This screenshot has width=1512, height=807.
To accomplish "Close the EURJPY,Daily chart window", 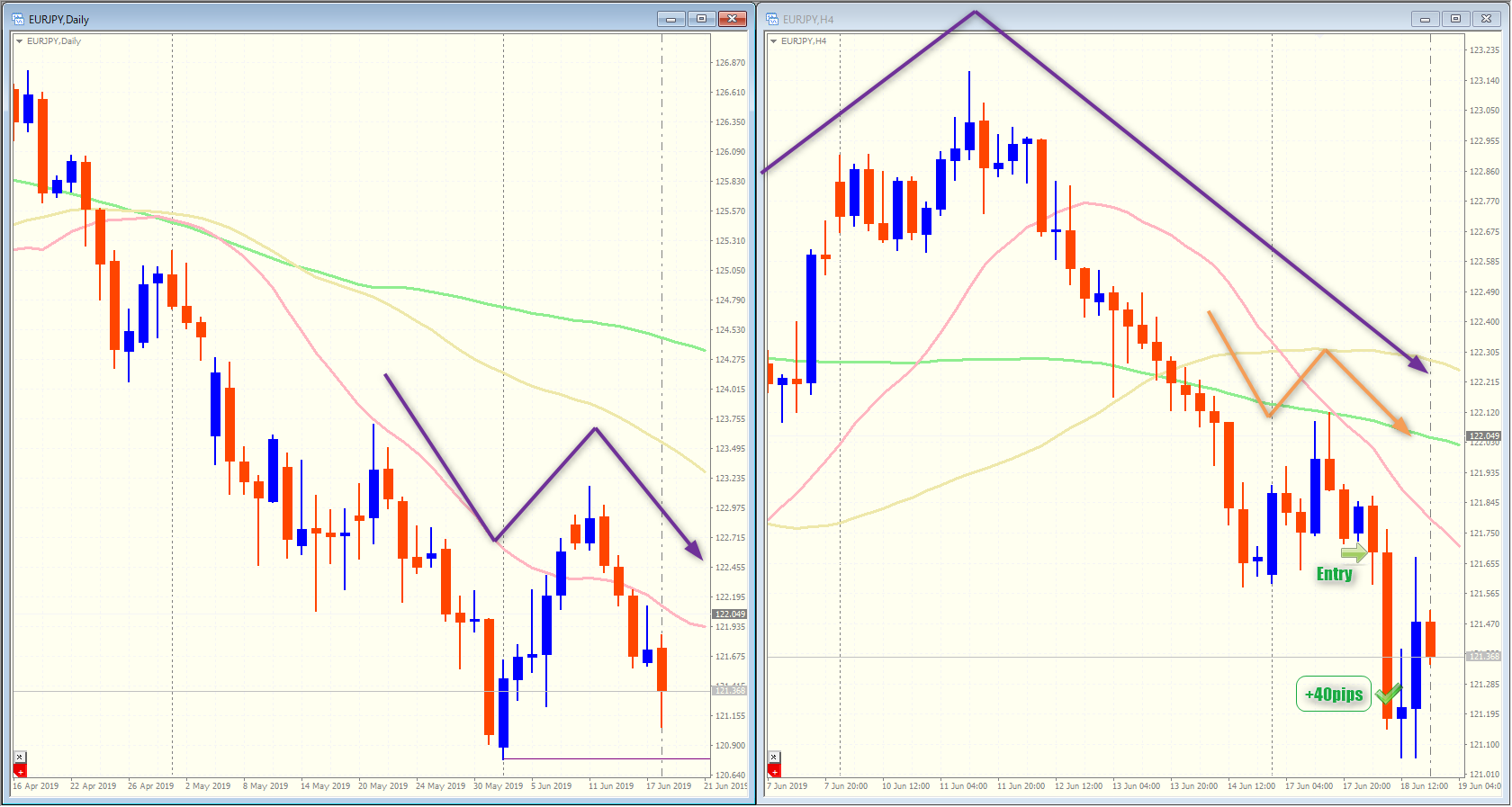I will (733, 19).
